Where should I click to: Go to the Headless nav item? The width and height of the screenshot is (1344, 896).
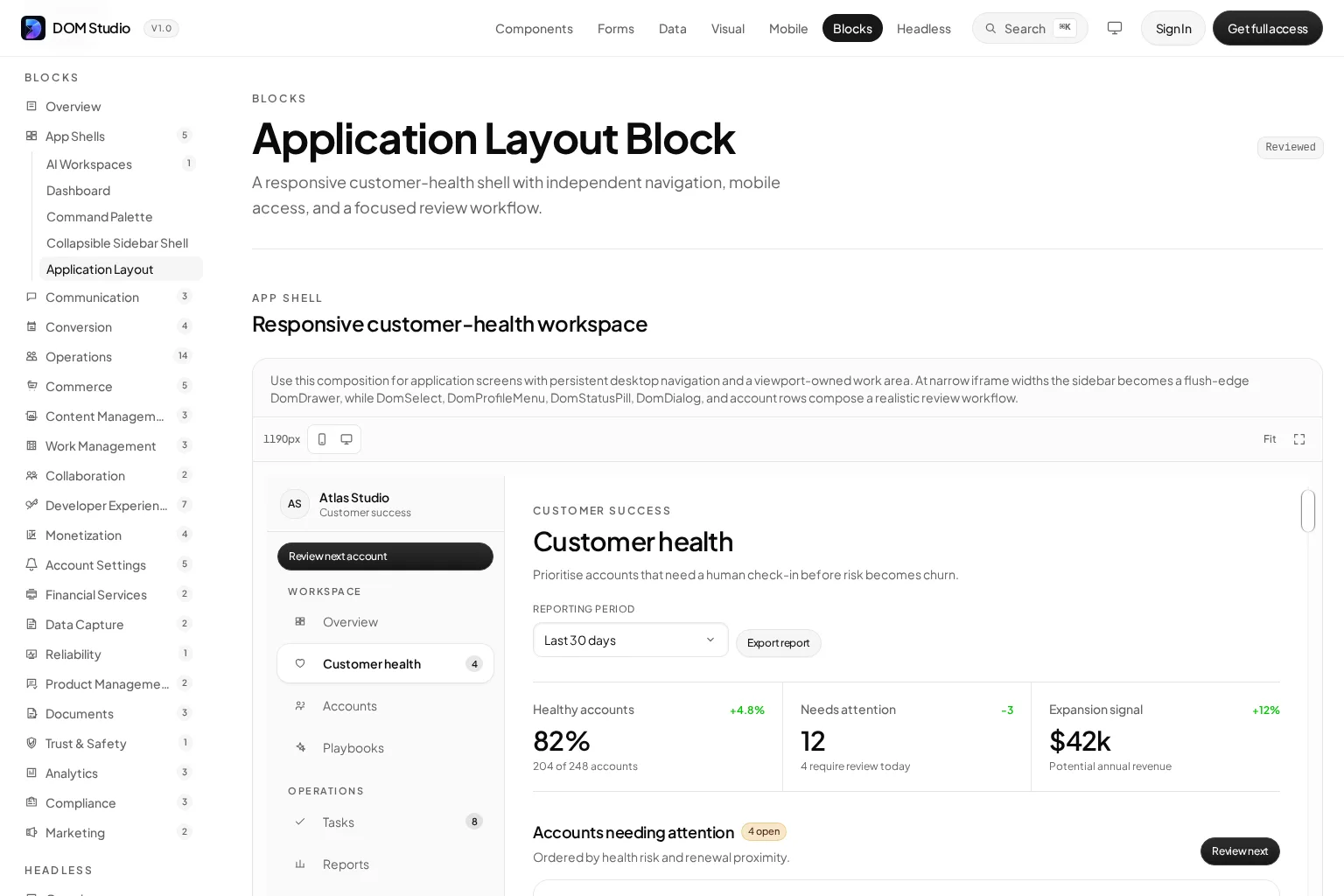click(x=924, y=28)
